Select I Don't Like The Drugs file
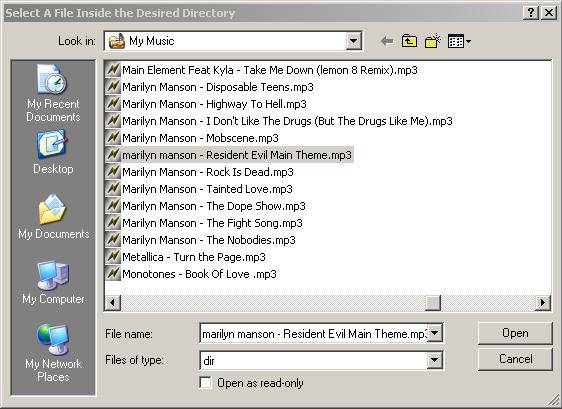The height and width of the screenshot is (409, 562). (x=287, y=121)
